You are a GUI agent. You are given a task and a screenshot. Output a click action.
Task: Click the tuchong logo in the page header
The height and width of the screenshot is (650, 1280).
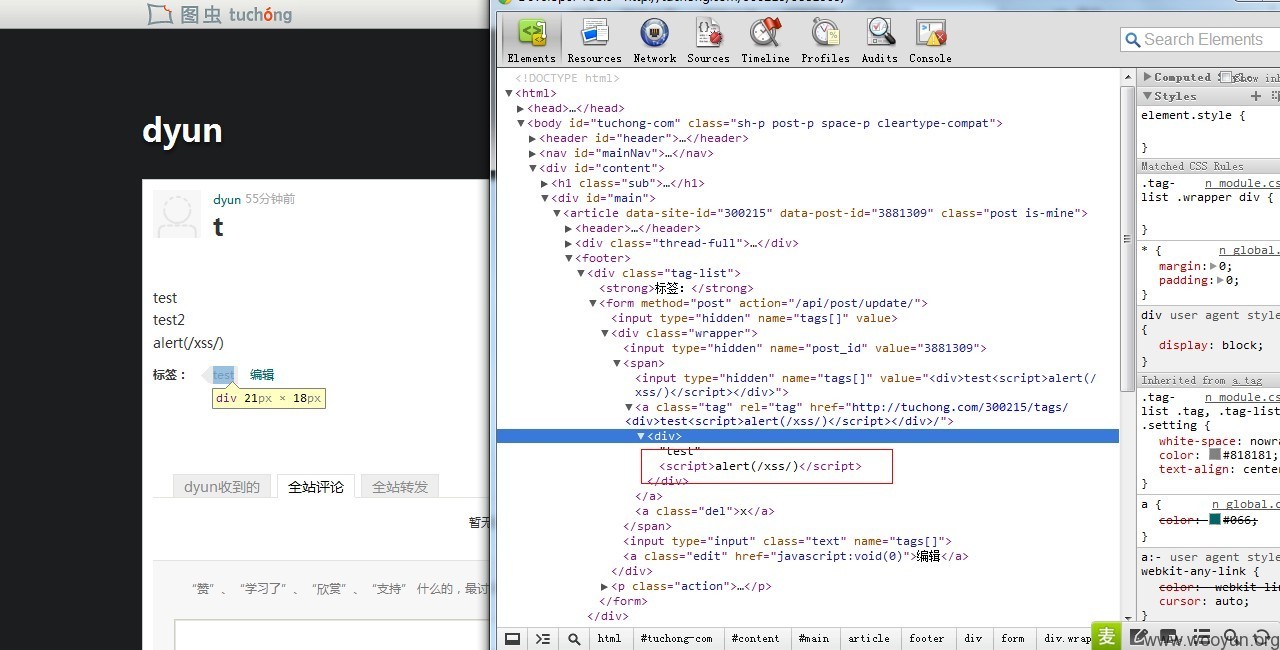[220, 14]
